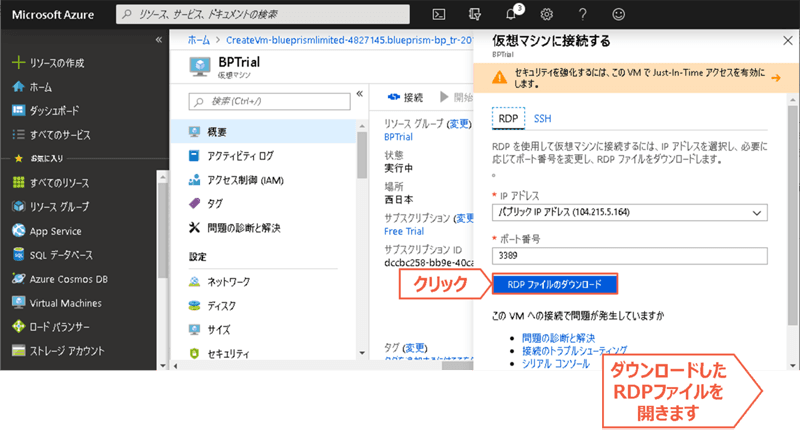The height and width of the screenshot is (435, 800).
Task: Focus the 検索(Ctrl+/) menu search field
Action: coord(269,101)
